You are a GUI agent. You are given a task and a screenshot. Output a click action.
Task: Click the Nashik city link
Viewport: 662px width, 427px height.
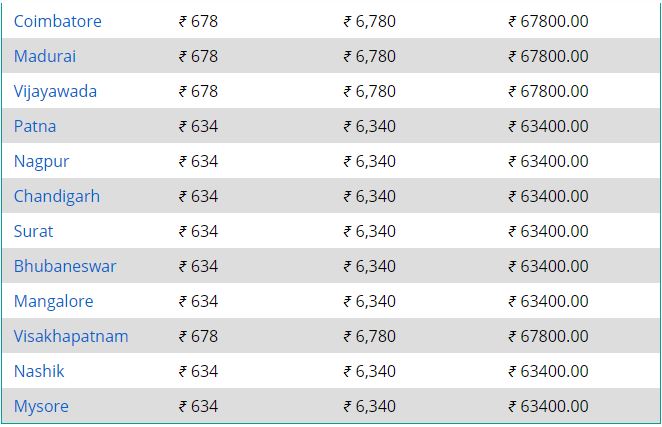pyautogui.click(x=39, y=372)
